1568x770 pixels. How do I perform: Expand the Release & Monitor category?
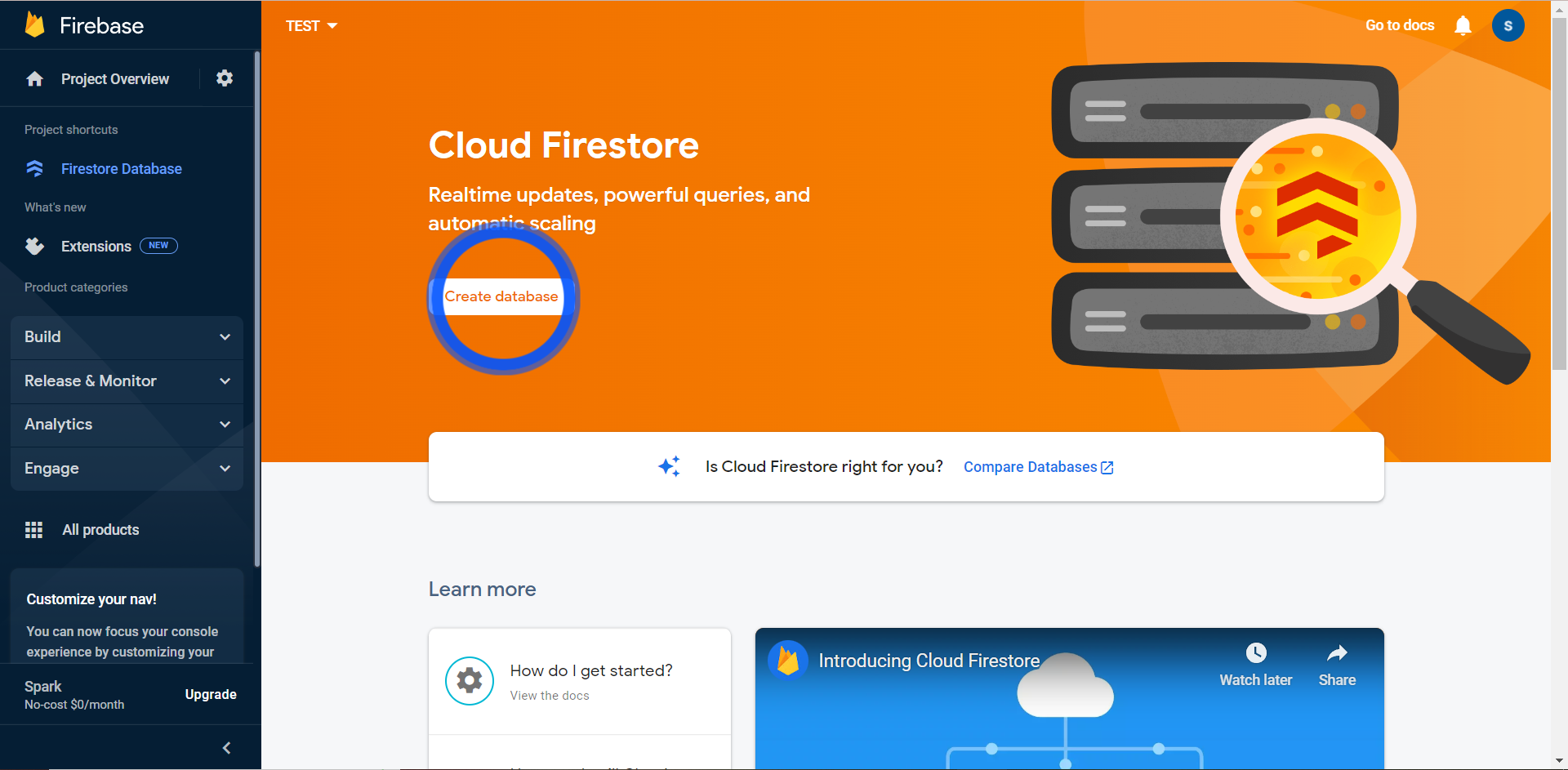click(127, 381)
